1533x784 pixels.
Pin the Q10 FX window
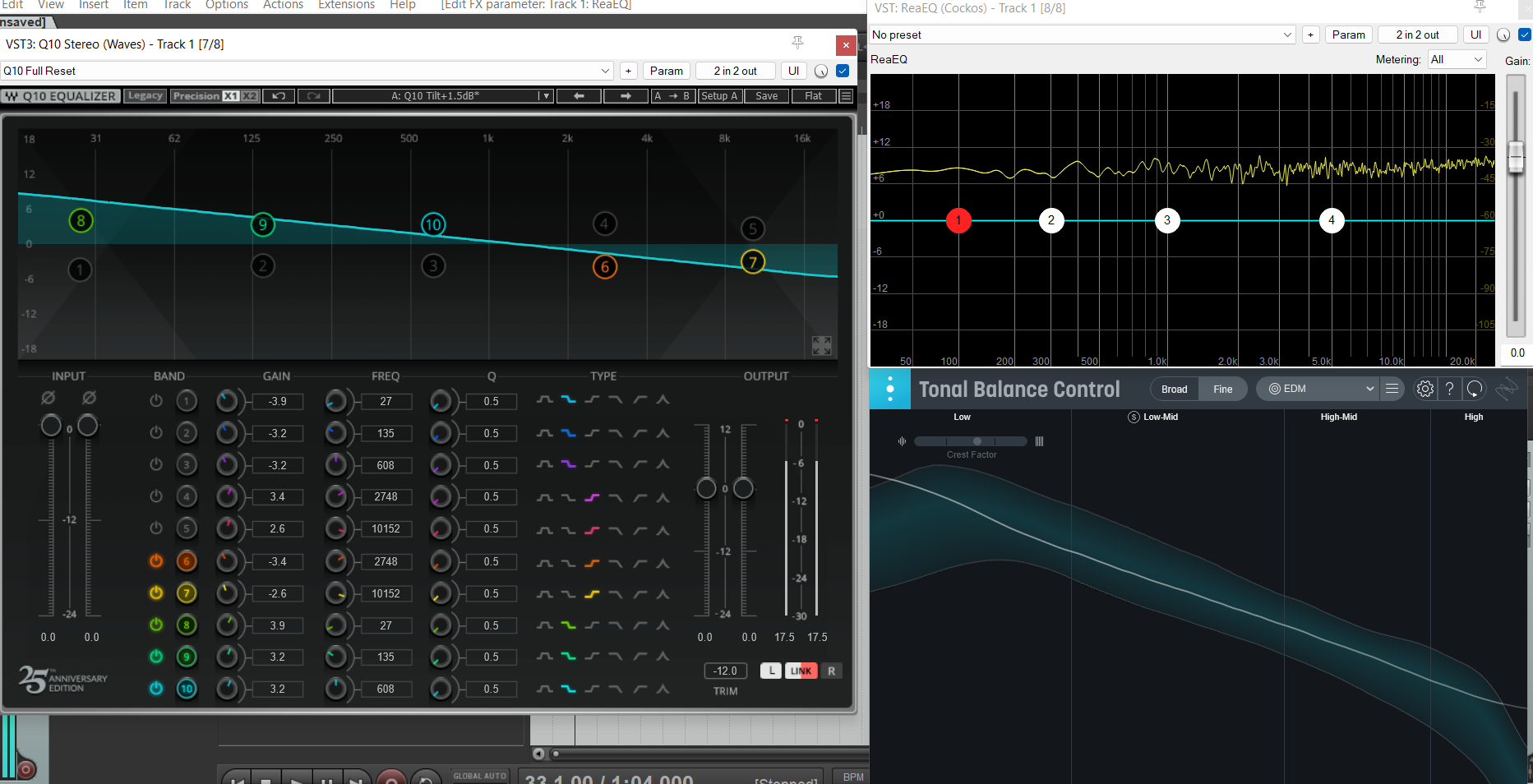point(797,43)
